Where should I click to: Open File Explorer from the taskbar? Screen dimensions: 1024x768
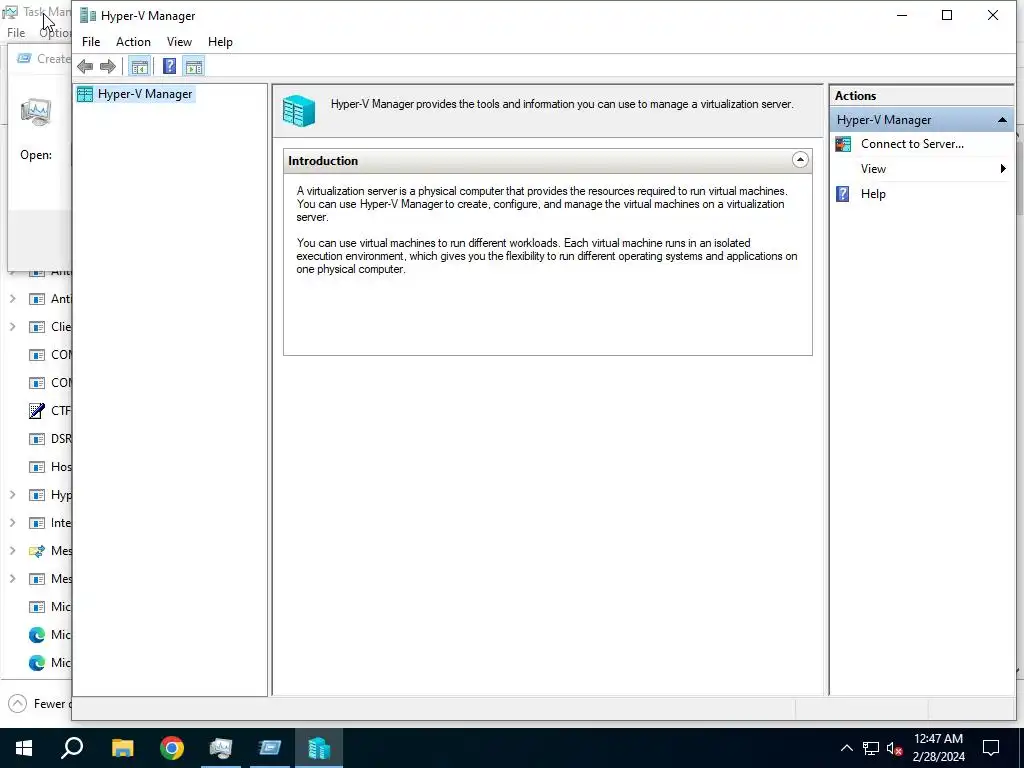122,748
